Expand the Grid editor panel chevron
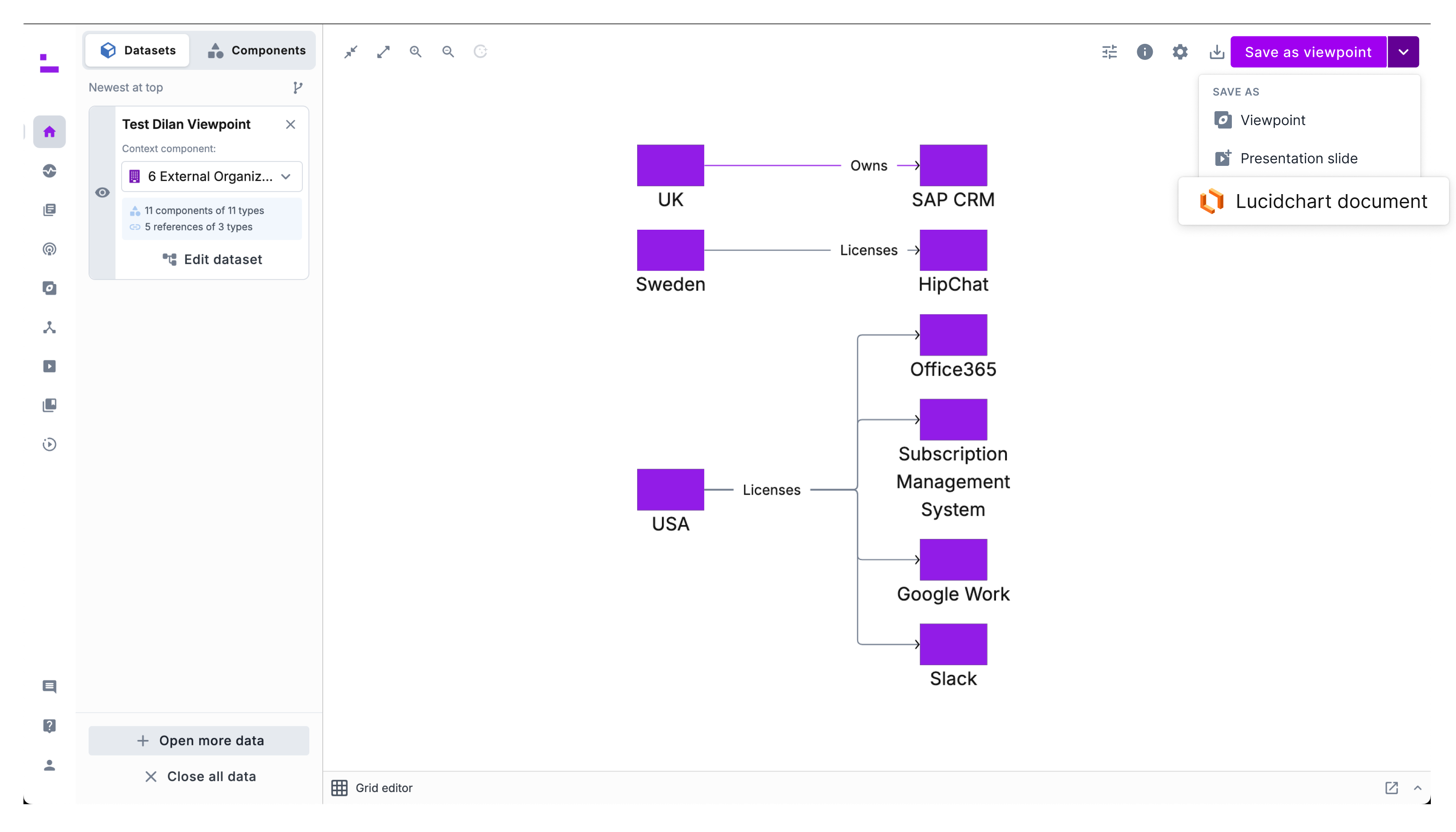The width and height of the screenshot is (1456, 832). 1418,788
